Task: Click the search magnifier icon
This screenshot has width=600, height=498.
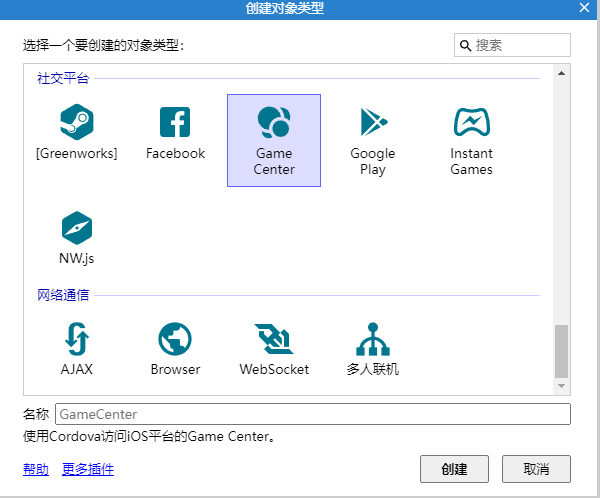Action: coord(465,46)
